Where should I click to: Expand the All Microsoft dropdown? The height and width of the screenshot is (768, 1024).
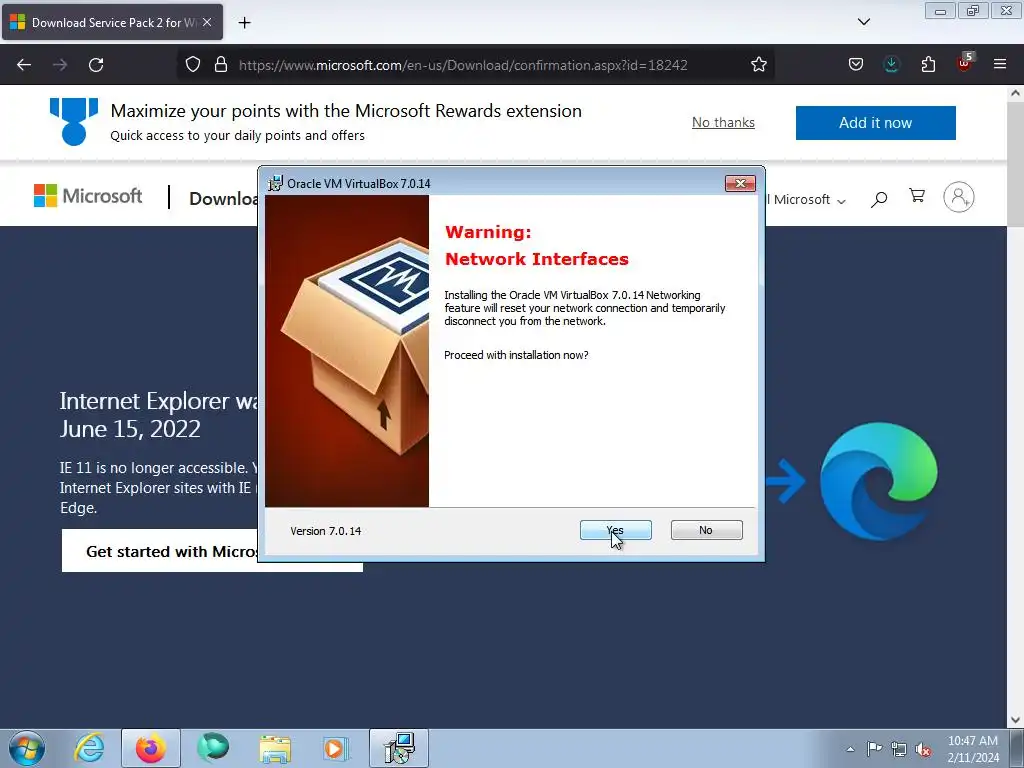pyautogui.click(x=808, y=200)
